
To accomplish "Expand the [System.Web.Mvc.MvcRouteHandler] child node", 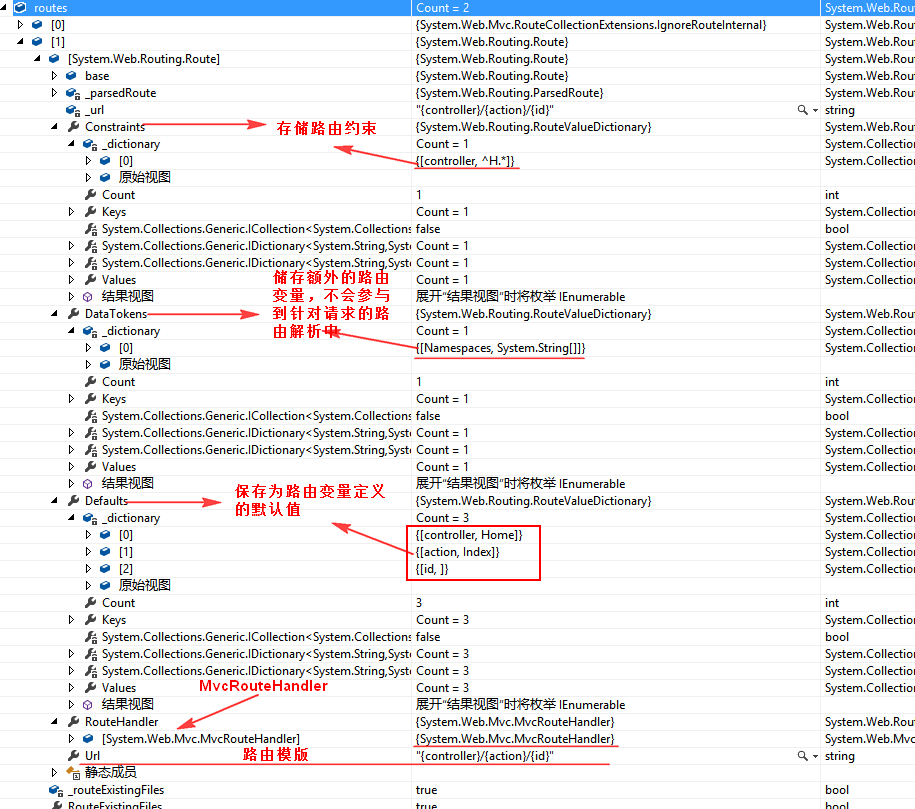I will [x=71, y=738].
